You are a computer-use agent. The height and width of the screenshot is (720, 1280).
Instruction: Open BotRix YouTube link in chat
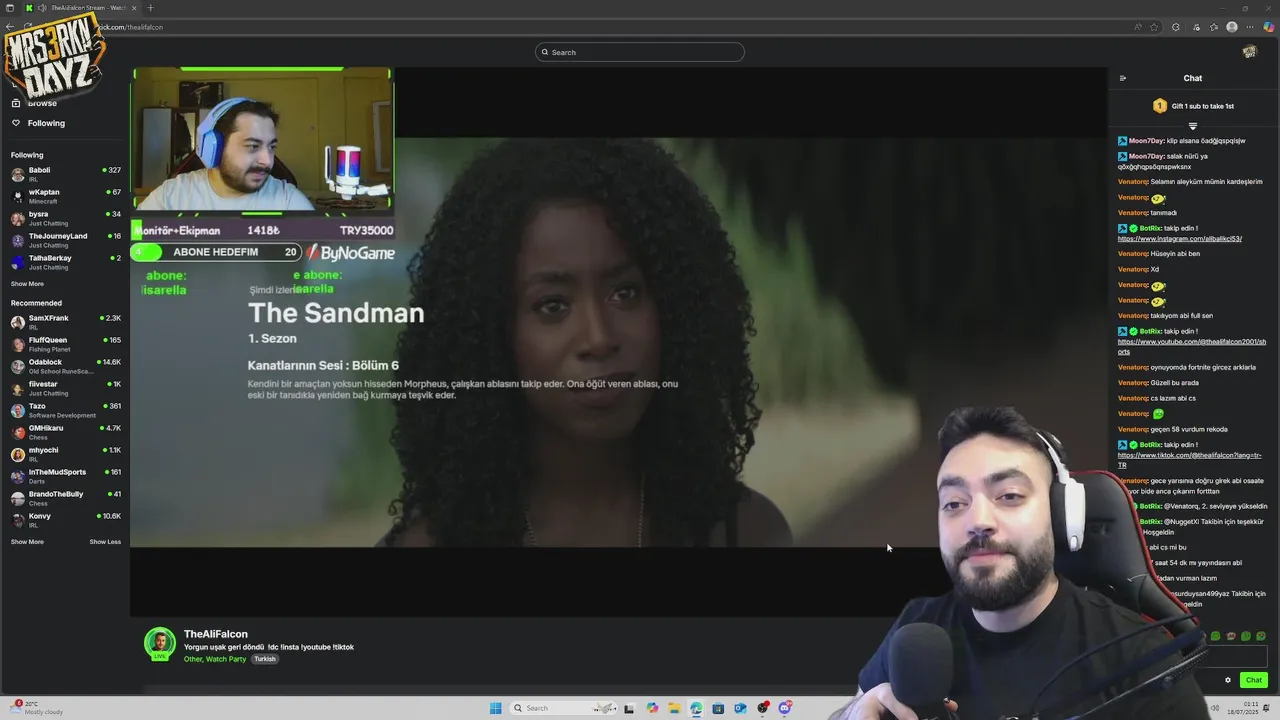coord(1192,347)
